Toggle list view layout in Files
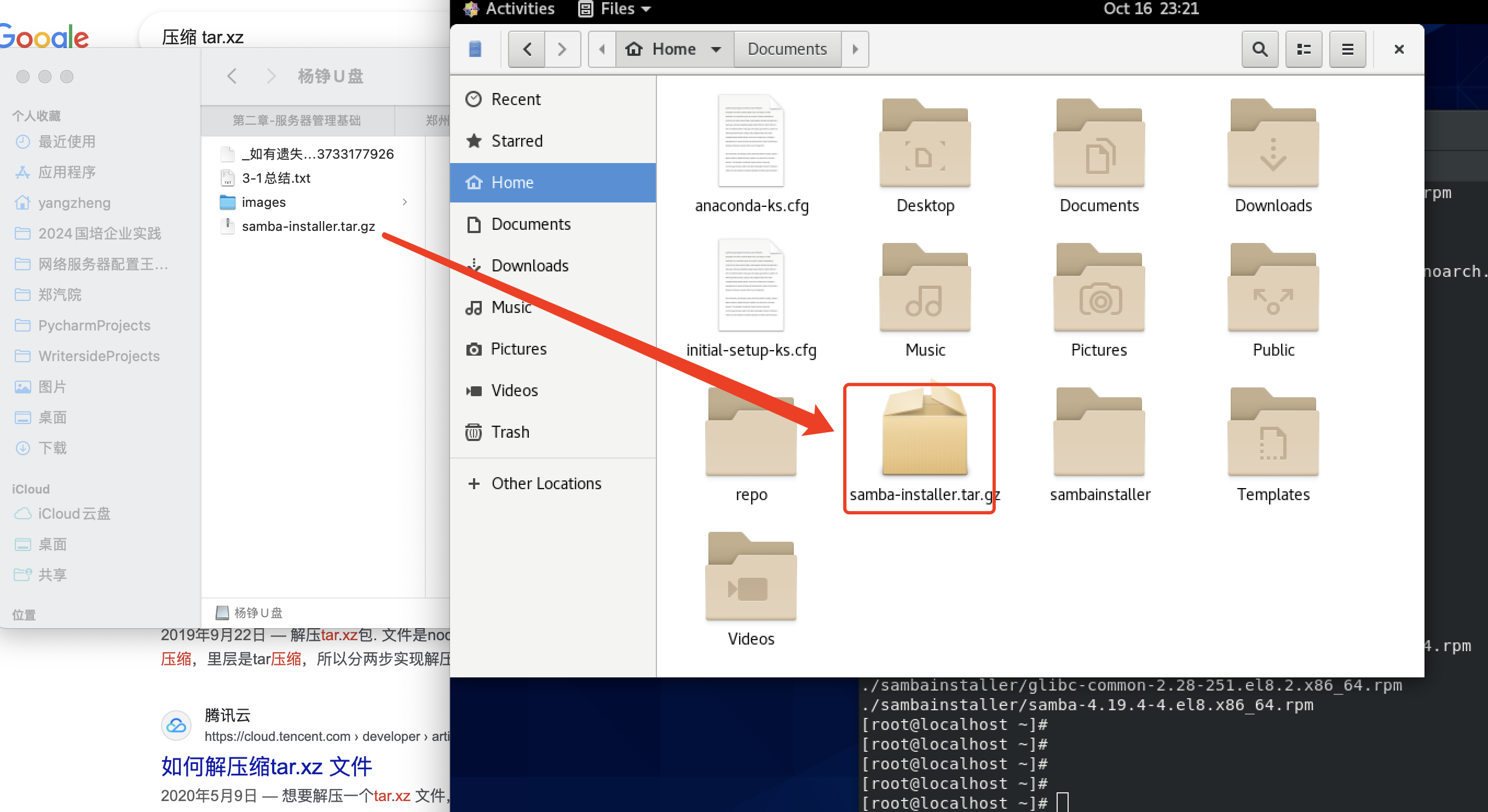 (x=1303, y=49)
